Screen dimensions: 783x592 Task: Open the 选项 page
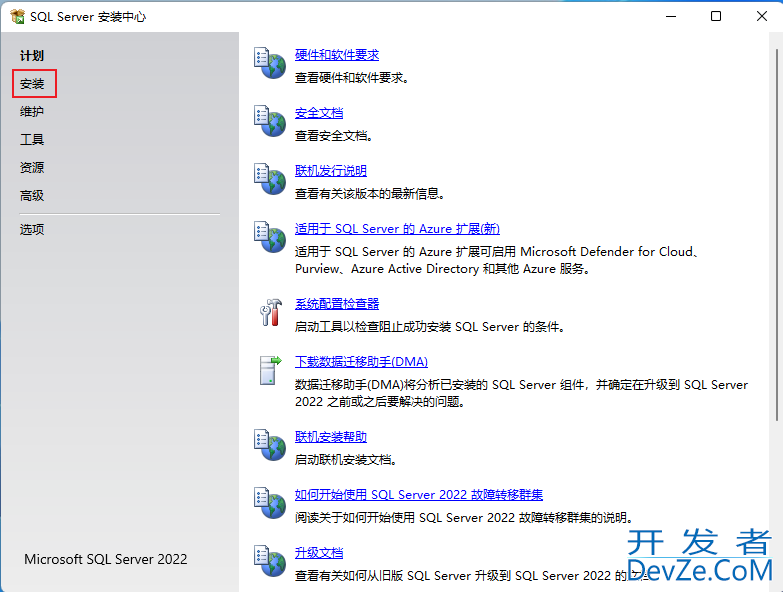(x=32, y=229)
